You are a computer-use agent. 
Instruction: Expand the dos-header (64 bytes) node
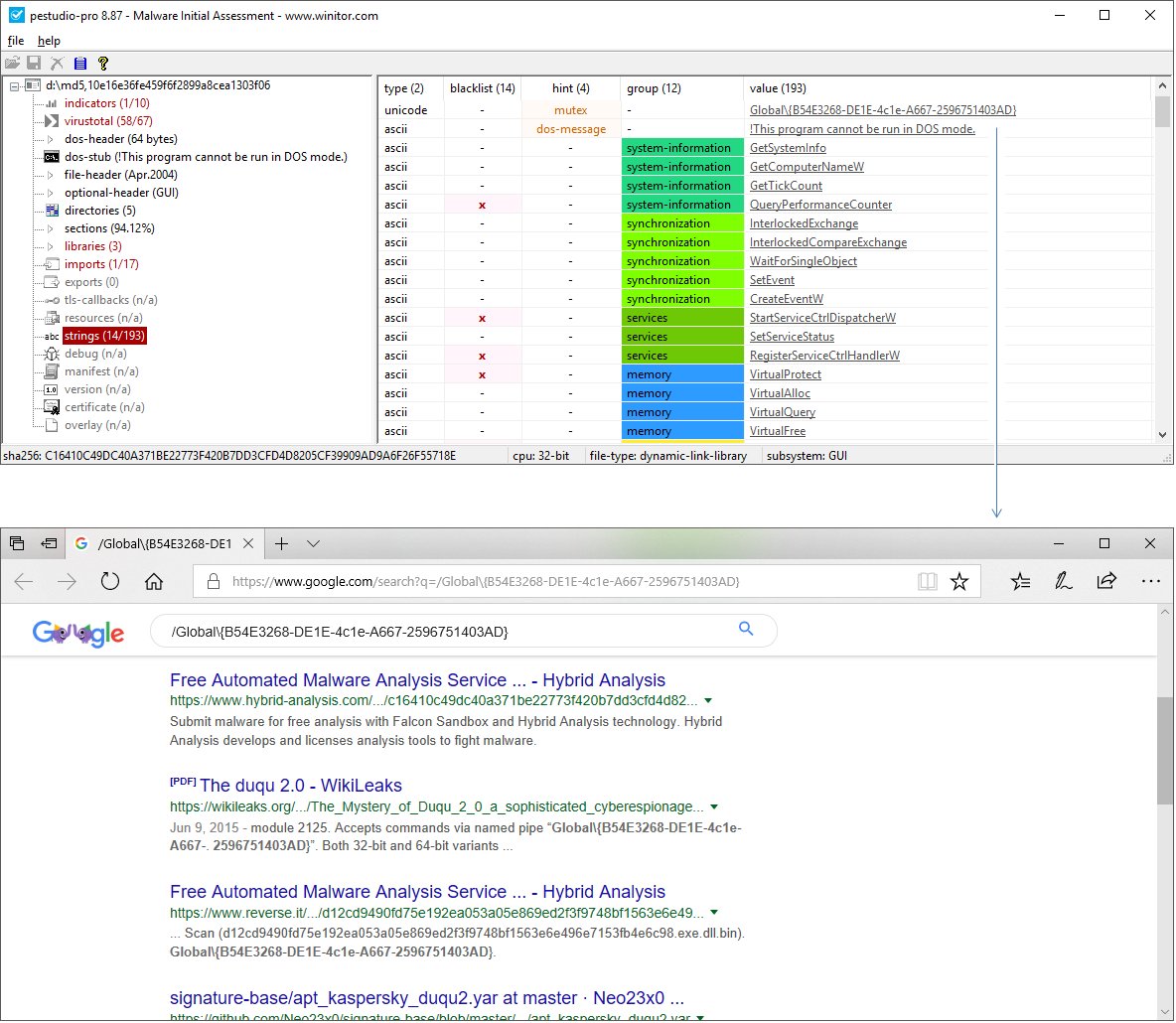[51, 139]
